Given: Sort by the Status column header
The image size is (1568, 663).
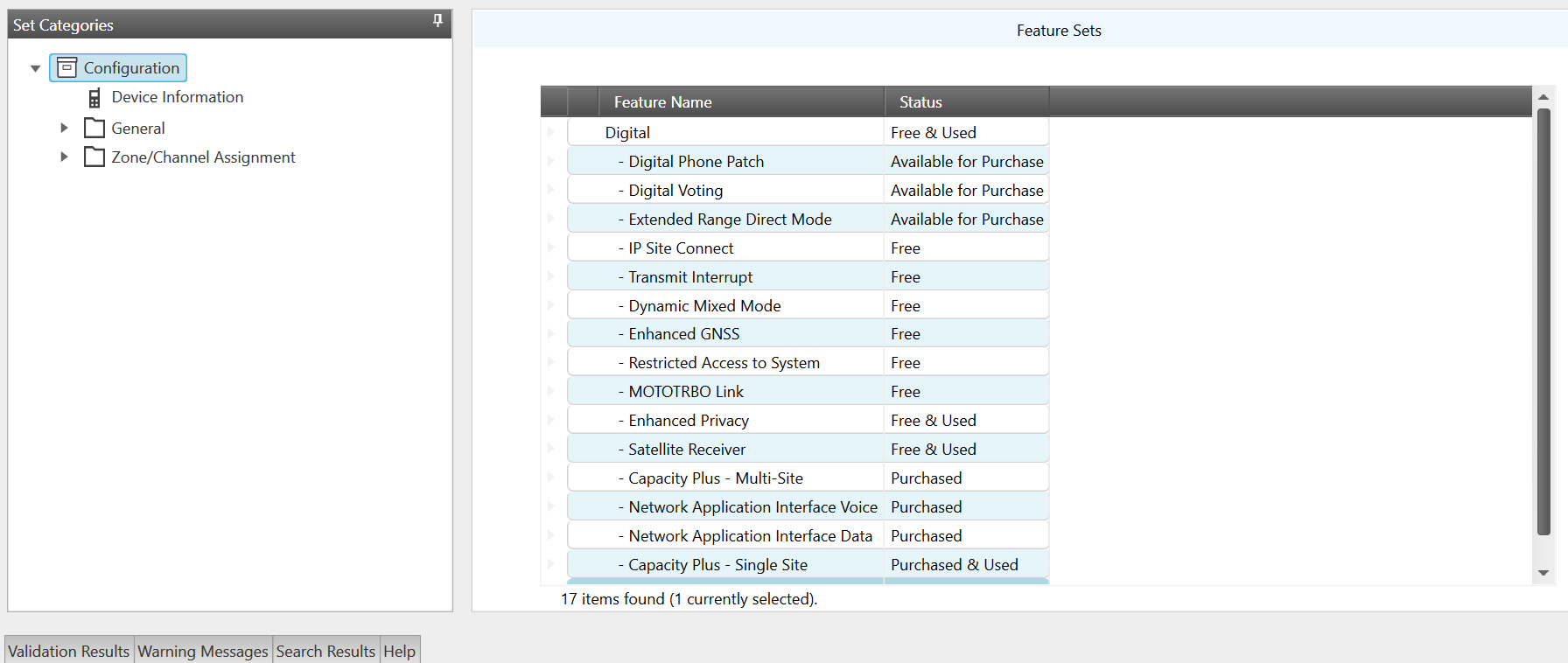Looking at the screenshot, I should pyautogui.click(x=967, y=102).
